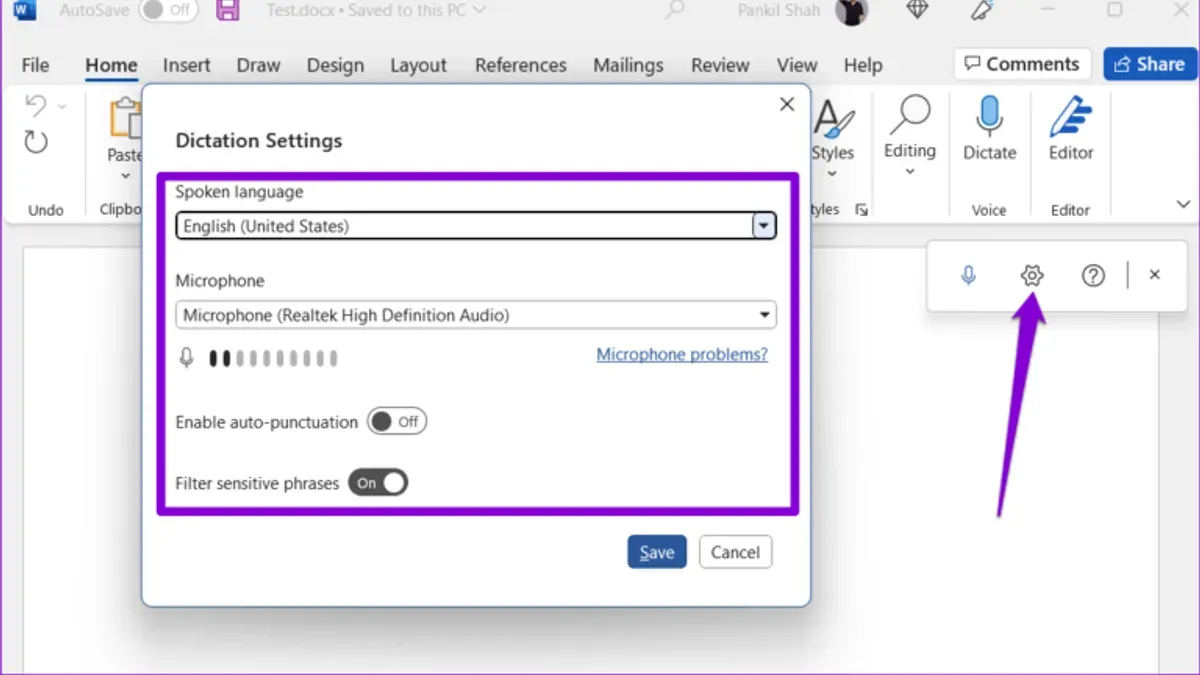Open Spoken language dropdown arrow

pos(764,226)
